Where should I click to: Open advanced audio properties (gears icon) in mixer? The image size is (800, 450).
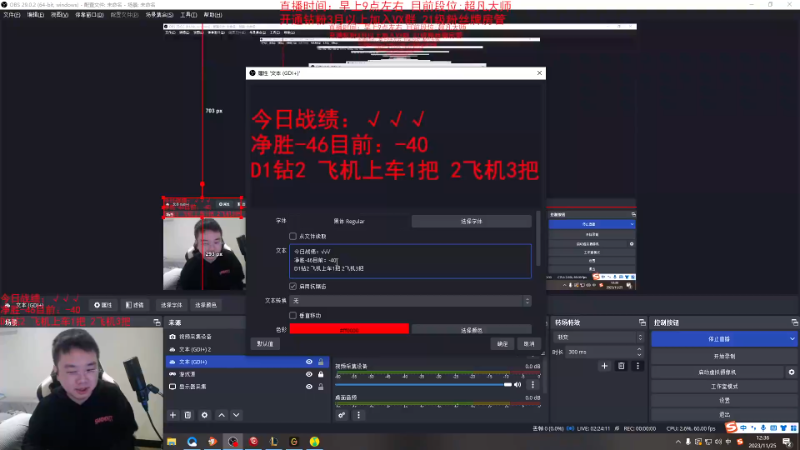pos(342,415)
